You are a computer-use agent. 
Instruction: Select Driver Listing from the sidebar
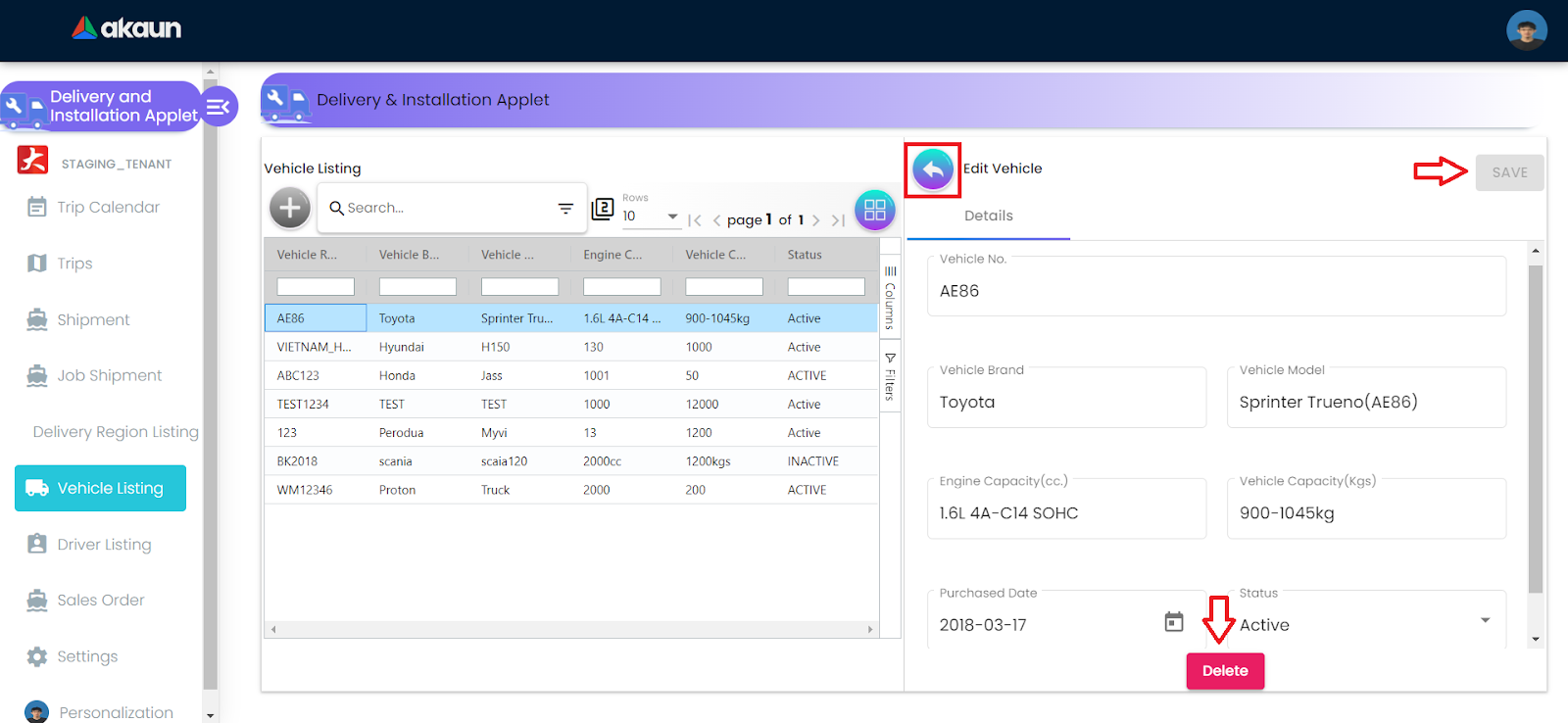click(x=104, y=545)
